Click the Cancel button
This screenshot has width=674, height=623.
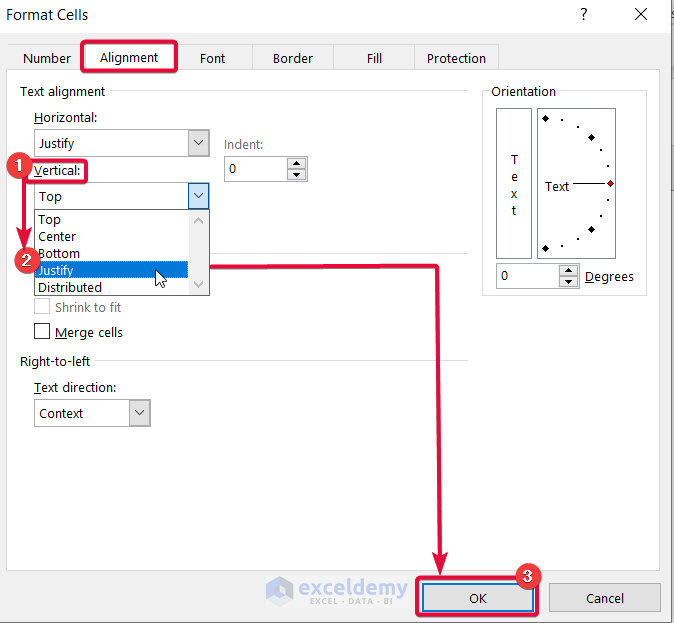[x=604, y=598]
